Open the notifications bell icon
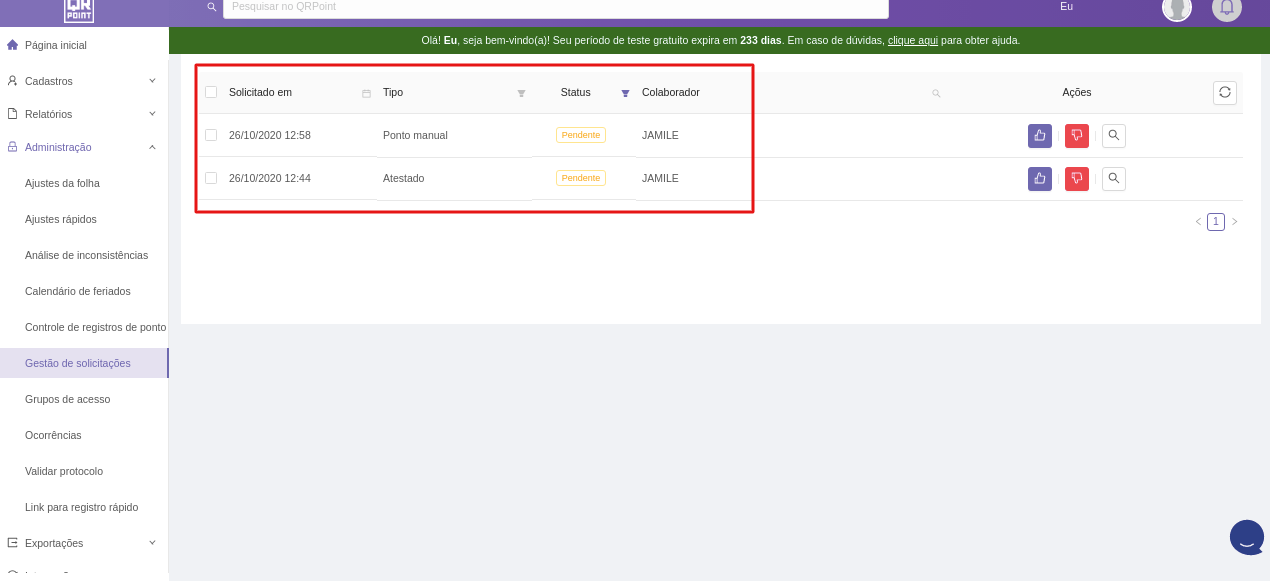Image resolution: width=1270 pixels, height=581 pixels. (x=1227, y=8)
